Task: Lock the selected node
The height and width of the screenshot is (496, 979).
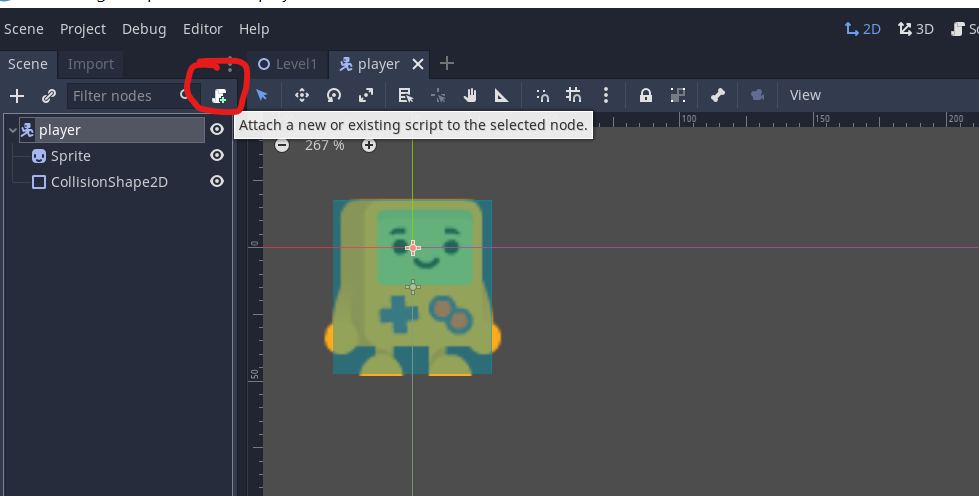Action: coord(646,95)
